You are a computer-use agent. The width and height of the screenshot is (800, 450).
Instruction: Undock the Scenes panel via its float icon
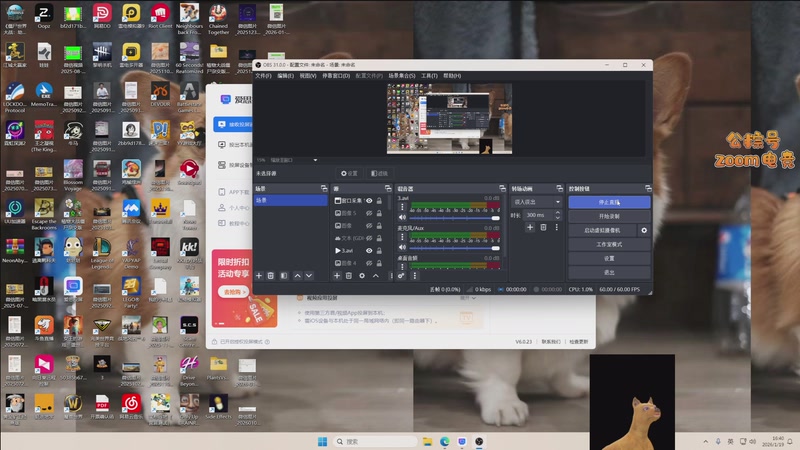(x=324, y=188)
